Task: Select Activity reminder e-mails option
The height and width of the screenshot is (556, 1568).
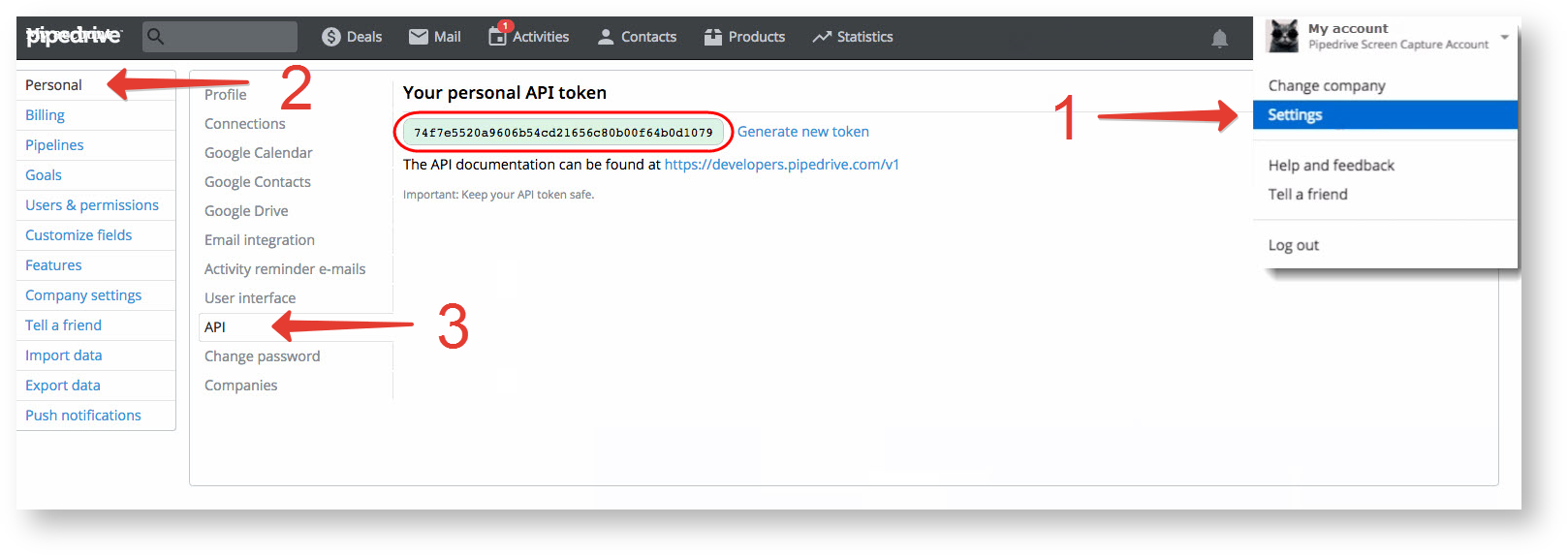Action: 285,269
